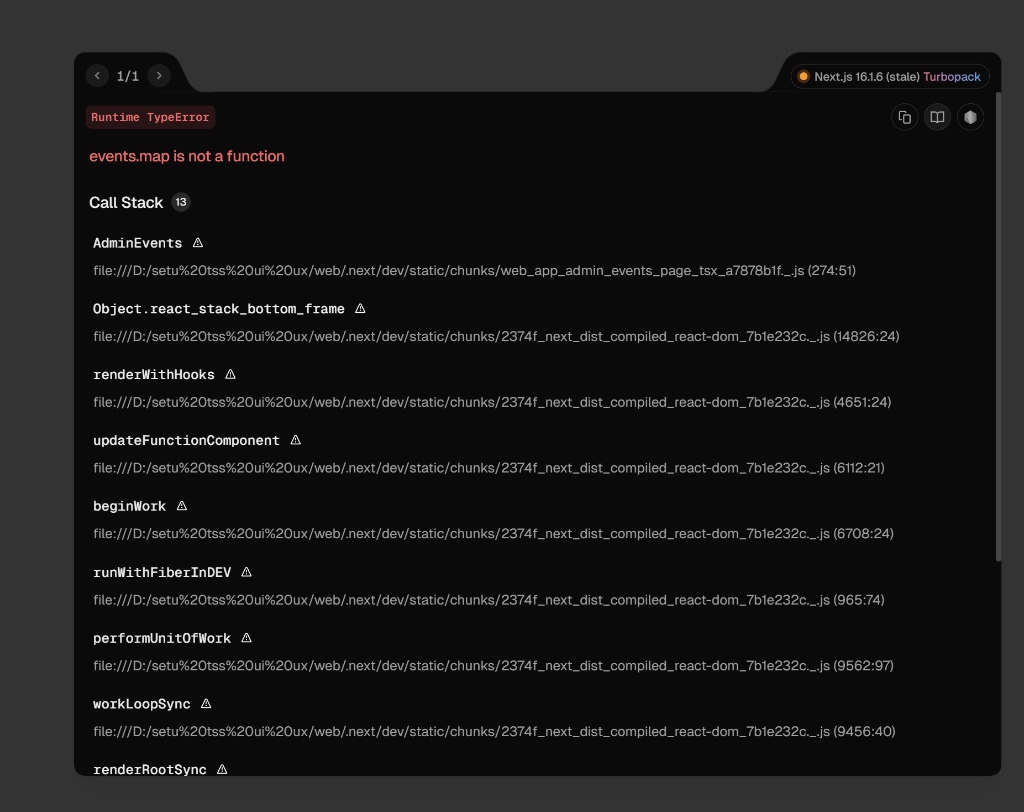
Task: Select the Object.react_stack_bottom_frame frame name
Action: pos(219,309)
